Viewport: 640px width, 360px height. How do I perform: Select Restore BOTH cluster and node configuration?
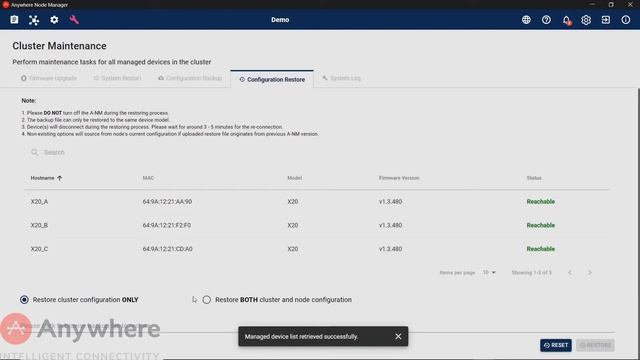pyautogui.click(x=207, y=300)
